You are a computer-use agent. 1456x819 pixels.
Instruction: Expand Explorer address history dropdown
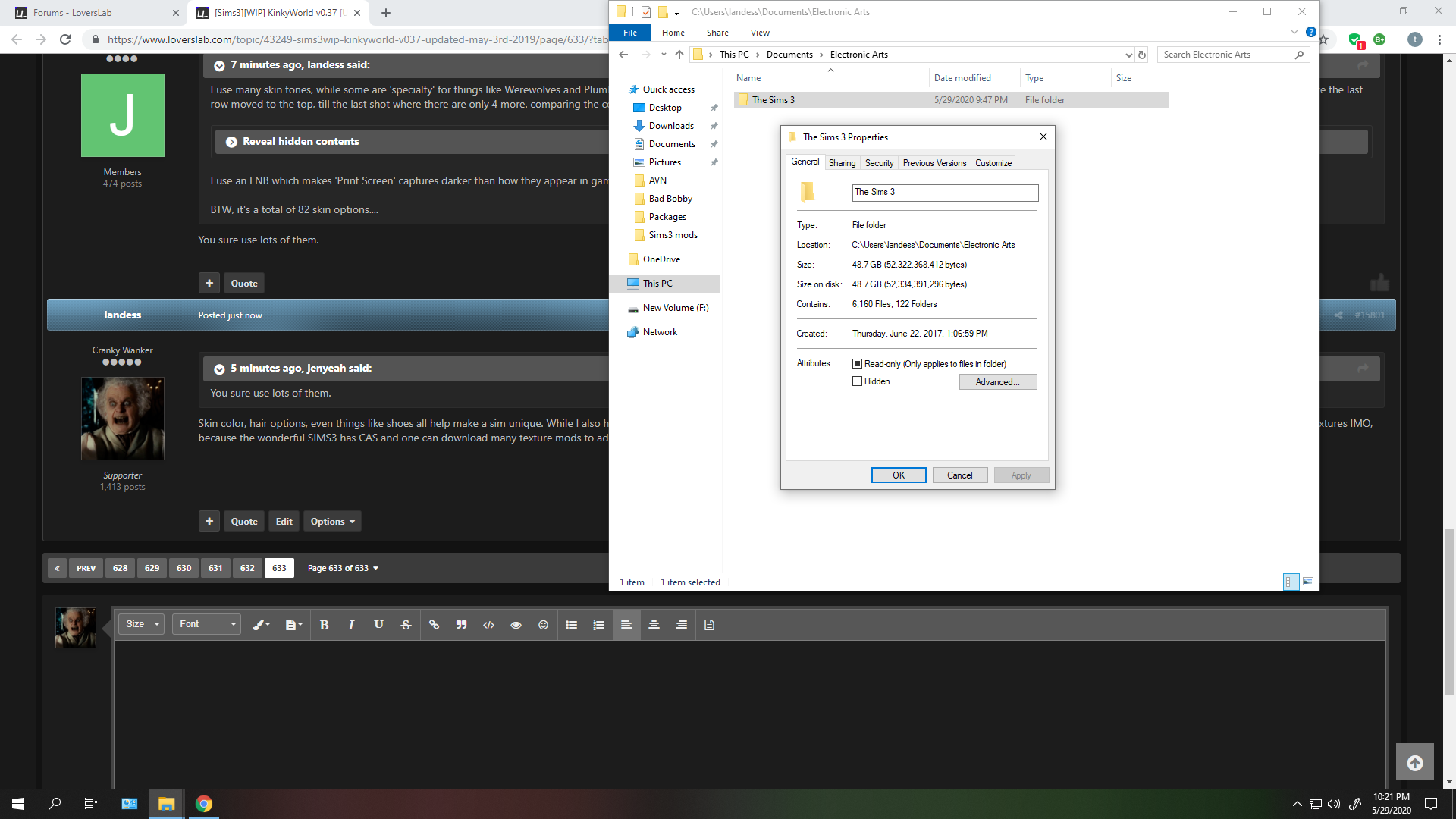click(x=1128, y=55)
